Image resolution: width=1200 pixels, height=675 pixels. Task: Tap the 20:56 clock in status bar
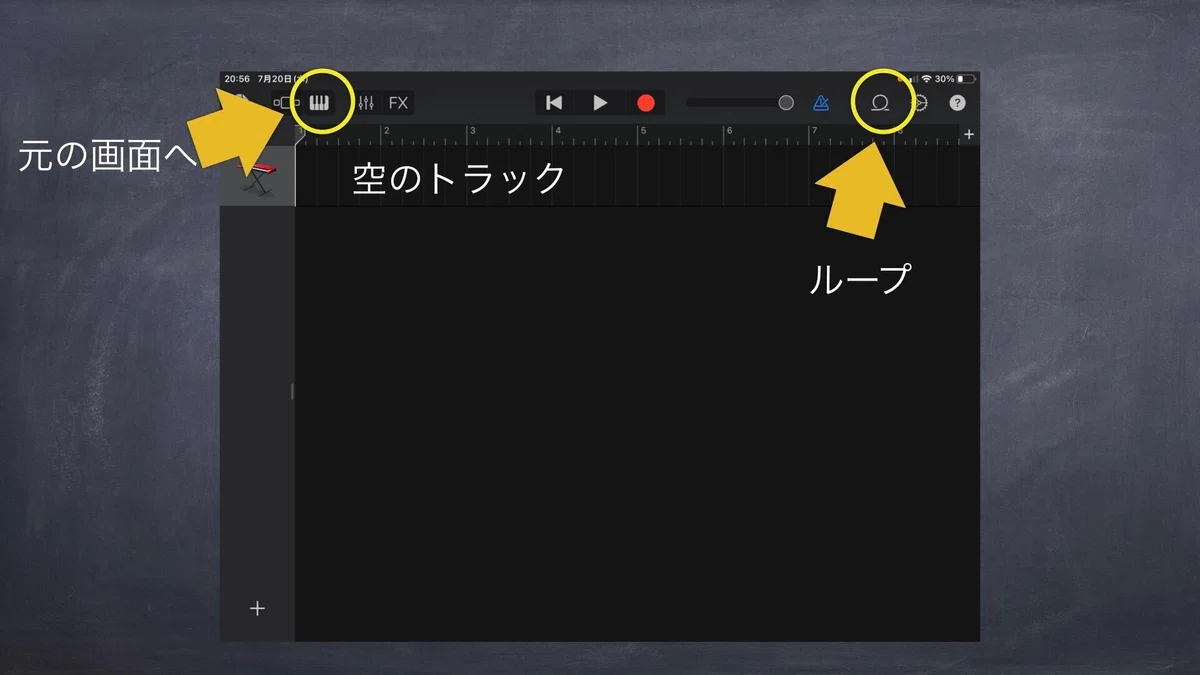click(237, 78)
